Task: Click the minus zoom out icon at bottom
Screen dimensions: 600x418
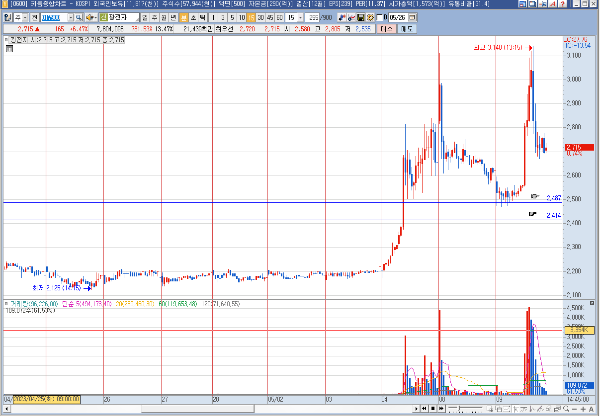Action: point(574,410)
